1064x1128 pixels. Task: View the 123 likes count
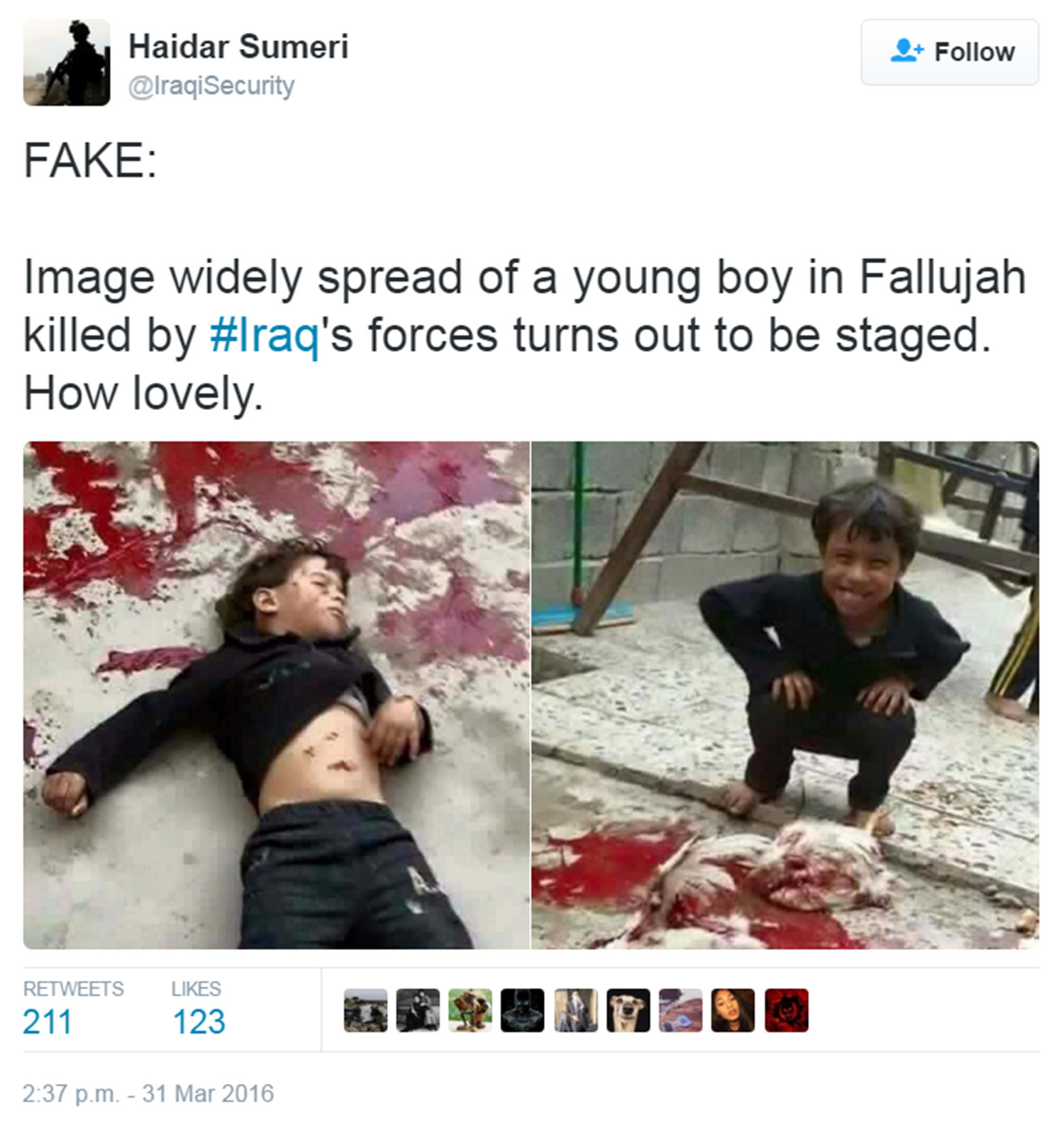pos(199,1022)
